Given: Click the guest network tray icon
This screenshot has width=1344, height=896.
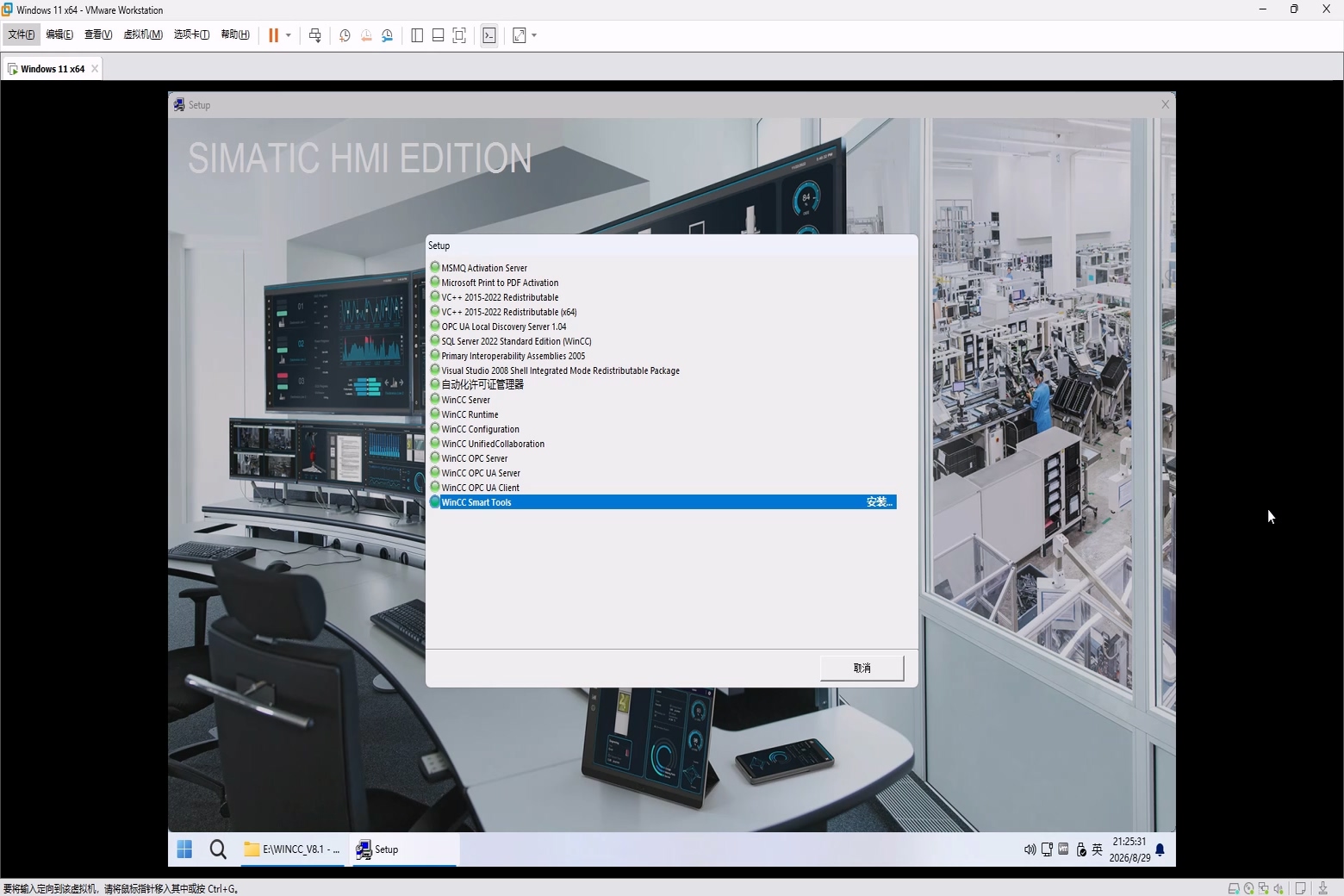Looking at the screenshot, I should 1047,849.
